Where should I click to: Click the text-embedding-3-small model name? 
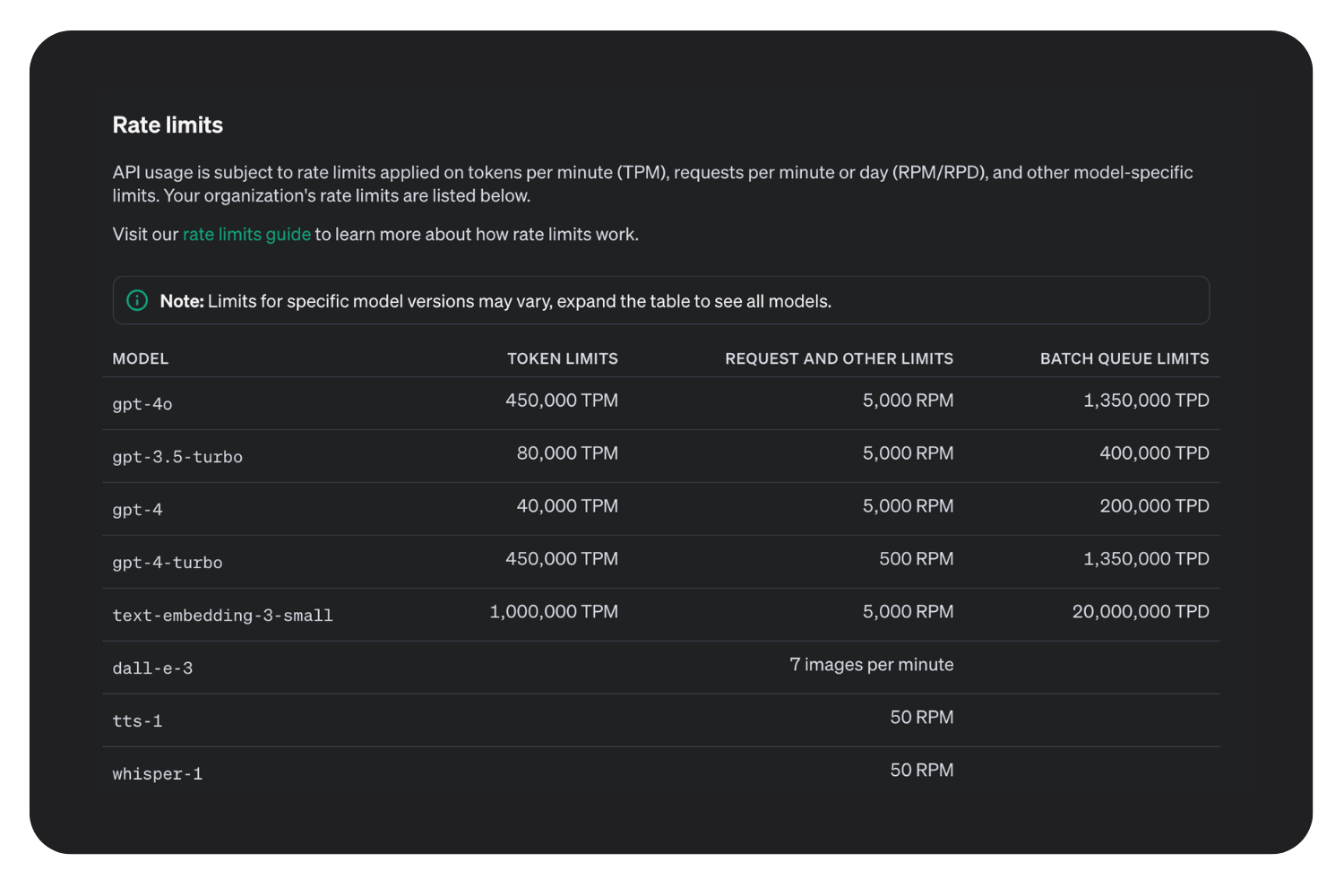point(222,616)
